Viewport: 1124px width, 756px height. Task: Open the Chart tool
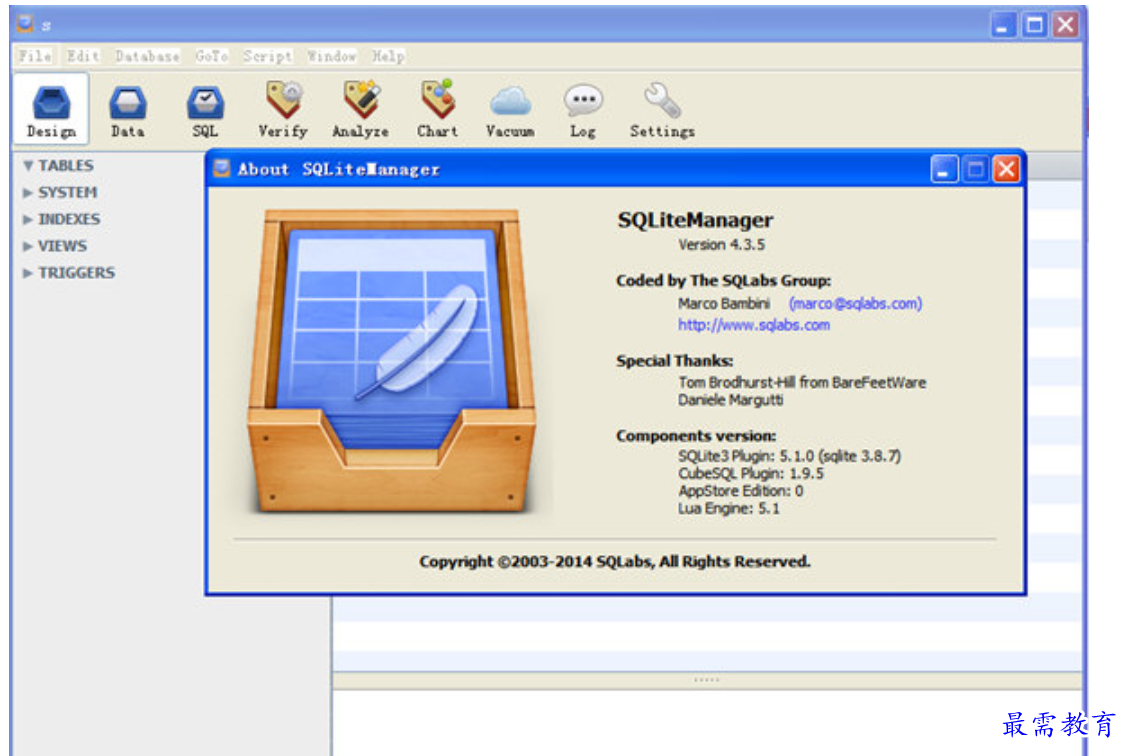[437, 110]
